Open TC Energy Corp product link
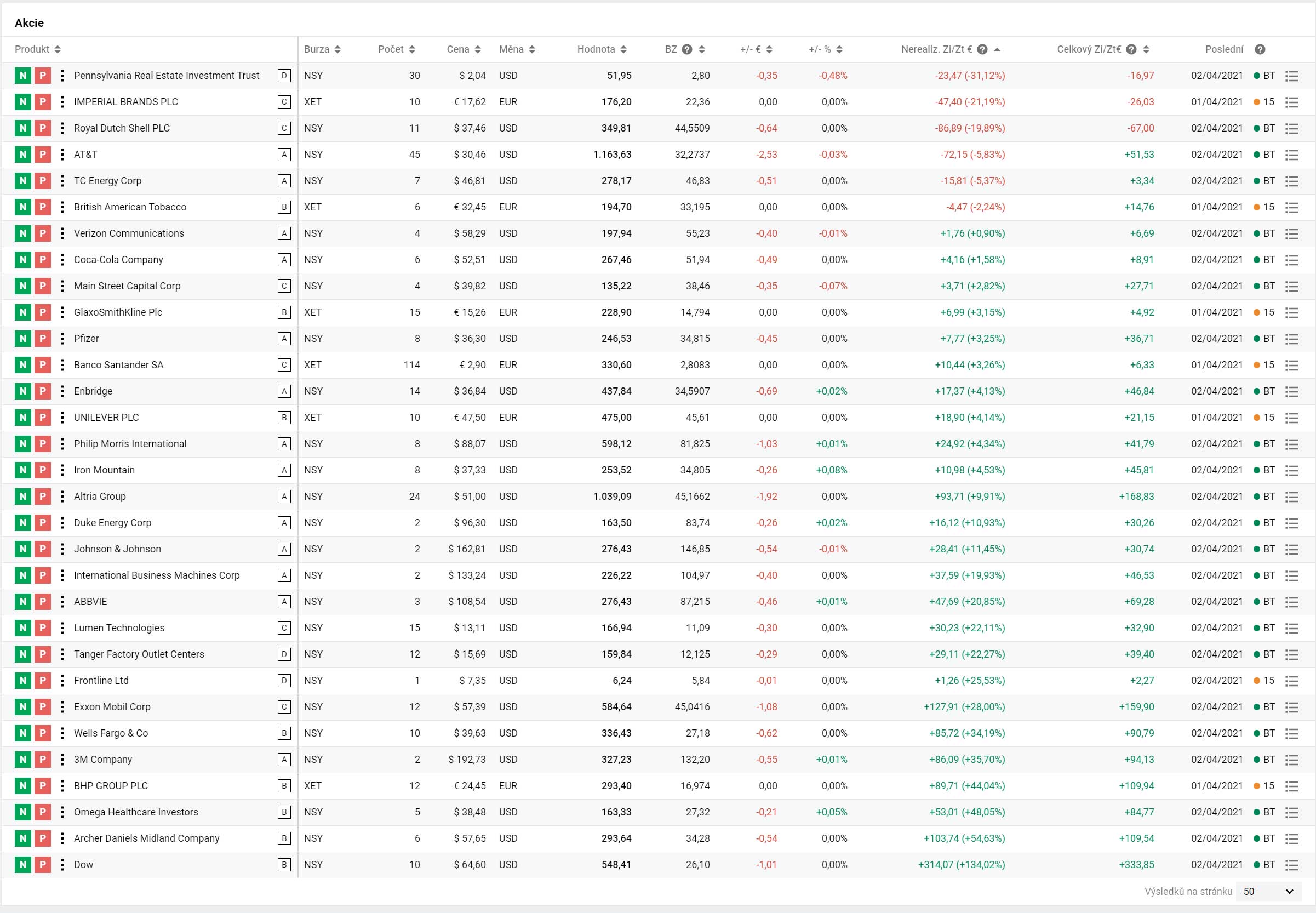This screenshot has height=913, width=1316. (x=107, y=181)
